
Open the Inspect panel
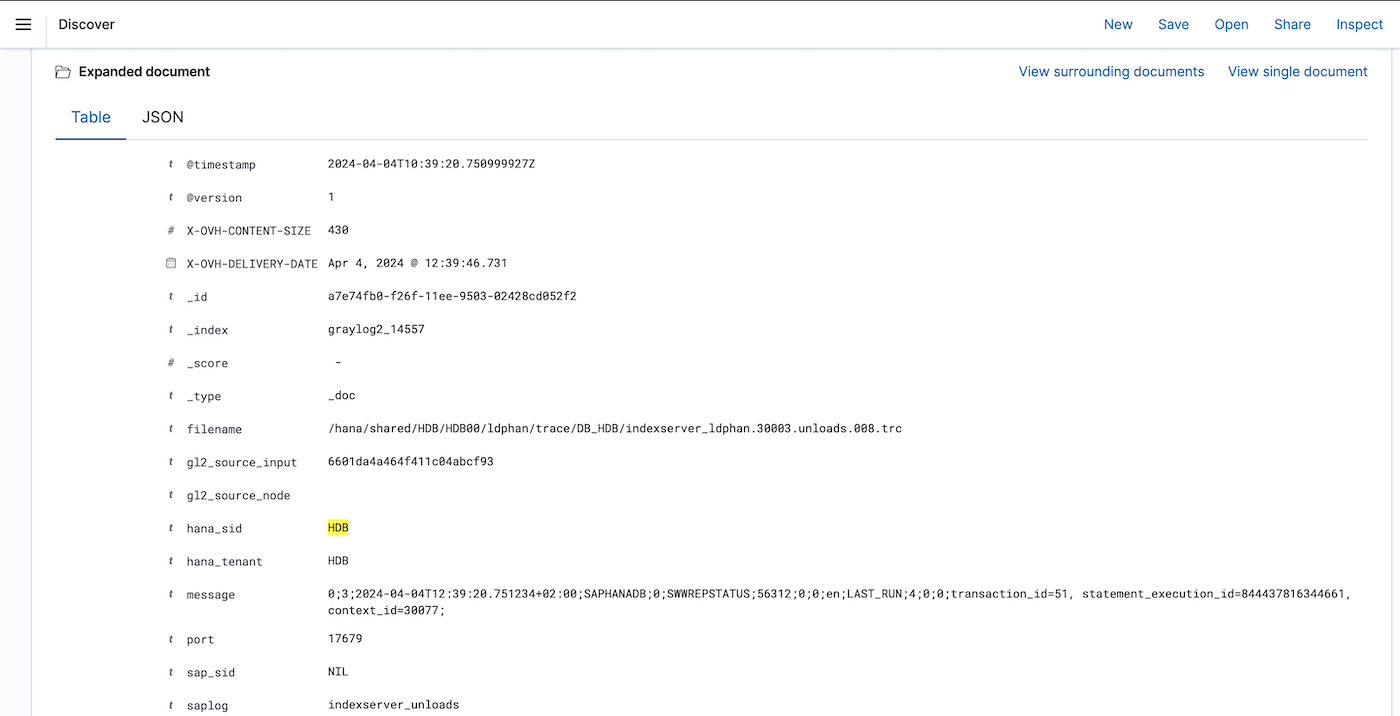pyautogui.click(x=1359, y=24)
